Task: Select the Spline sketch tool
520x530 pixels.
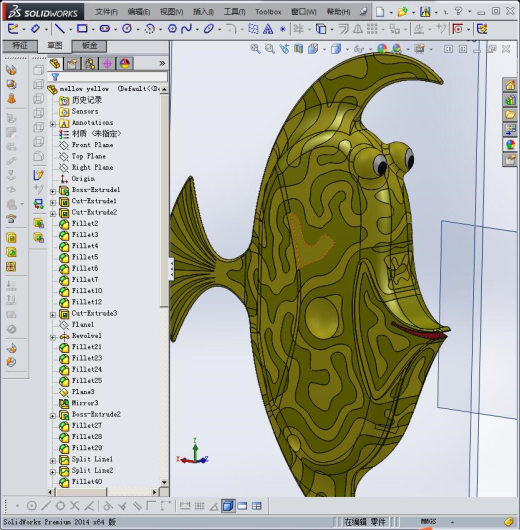Action: [186, 29]
